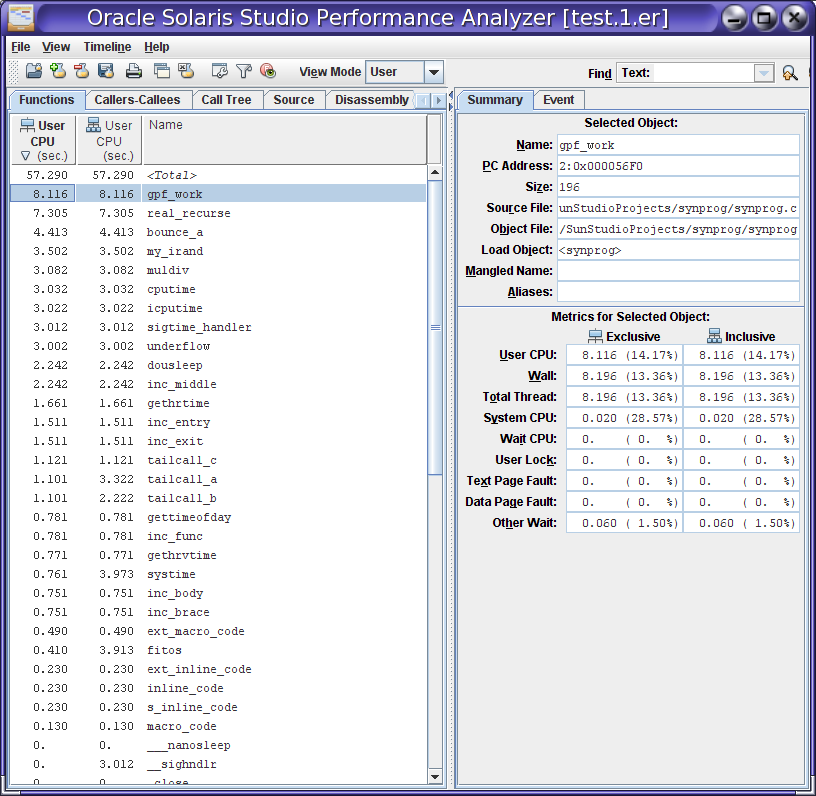Click the Close Experiment flask icon
Image resolution: width=816 pixels, height=796 pixels.
186,71
